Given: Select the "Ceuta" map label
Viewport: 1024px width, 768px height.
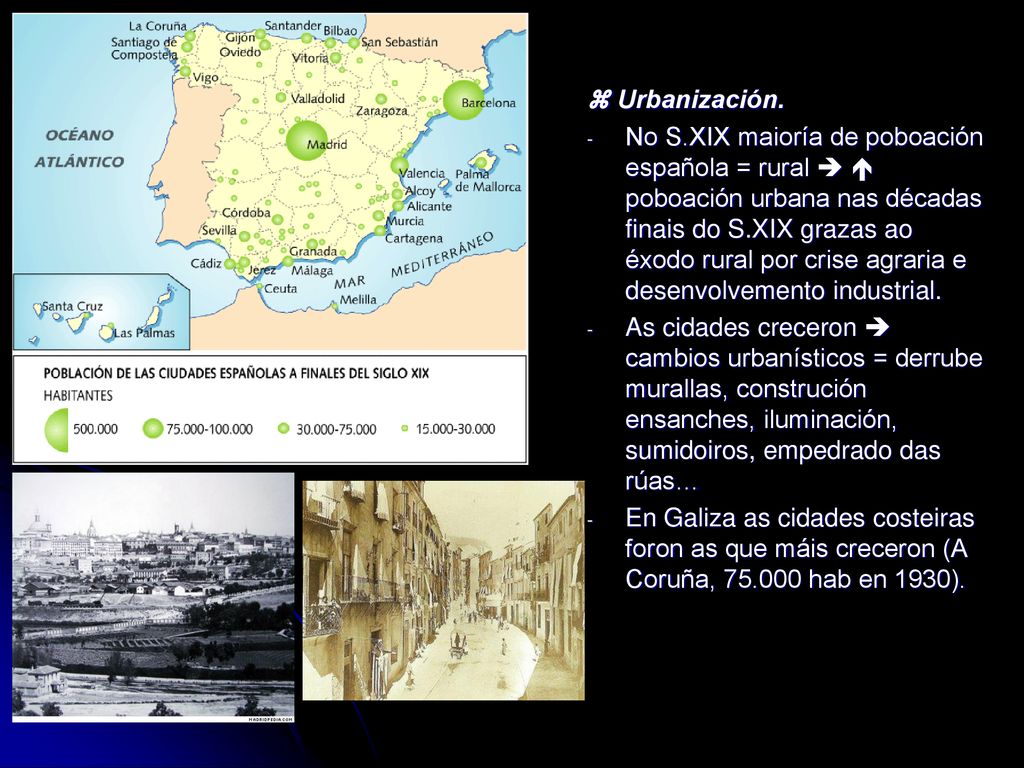Looking at the screenshot, I should coord(281,289).
